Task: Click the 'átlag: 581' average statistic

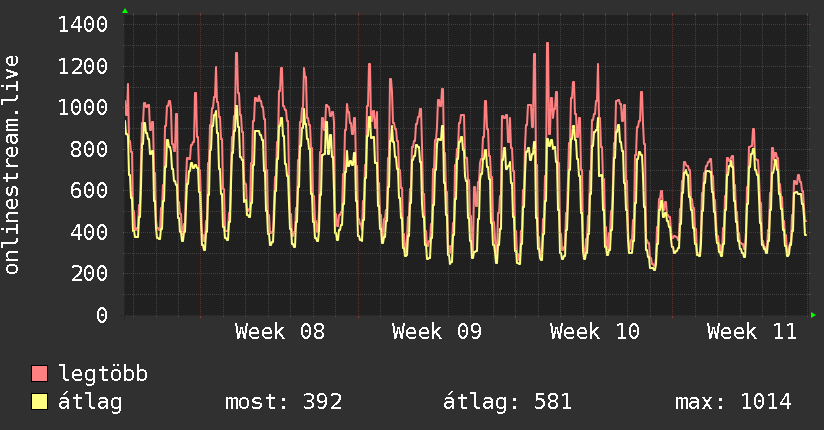Action: 507,402
